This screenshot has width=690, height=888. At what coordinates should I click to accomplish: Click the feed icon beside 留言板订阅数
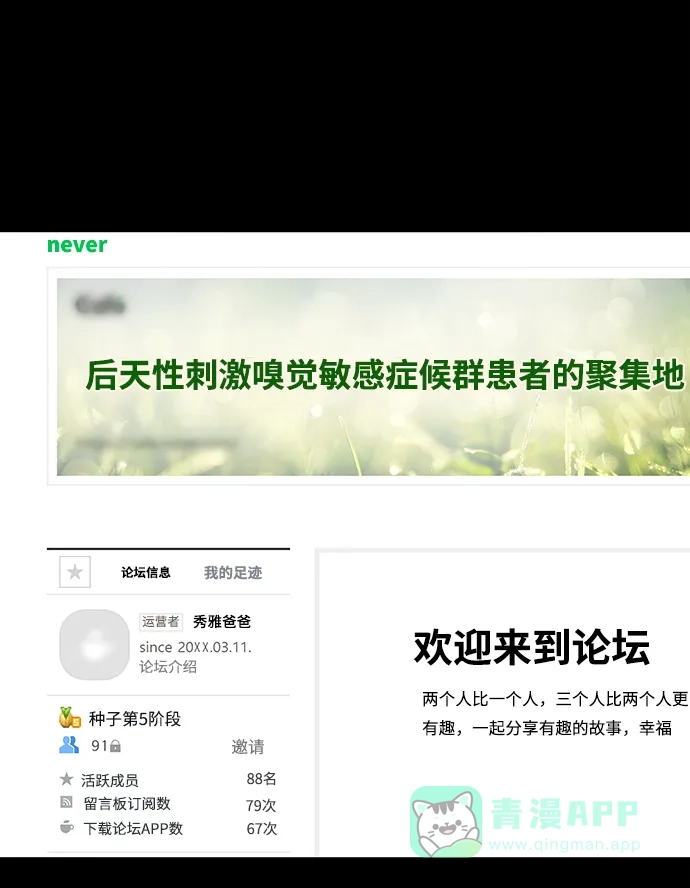coord(66,802)
